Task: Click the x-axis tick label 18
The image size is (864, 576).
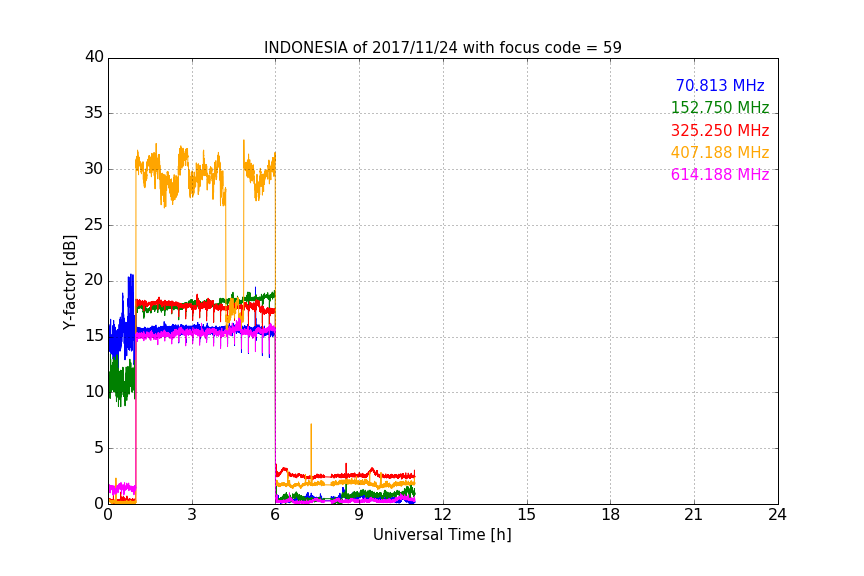Action: [611, 515]
